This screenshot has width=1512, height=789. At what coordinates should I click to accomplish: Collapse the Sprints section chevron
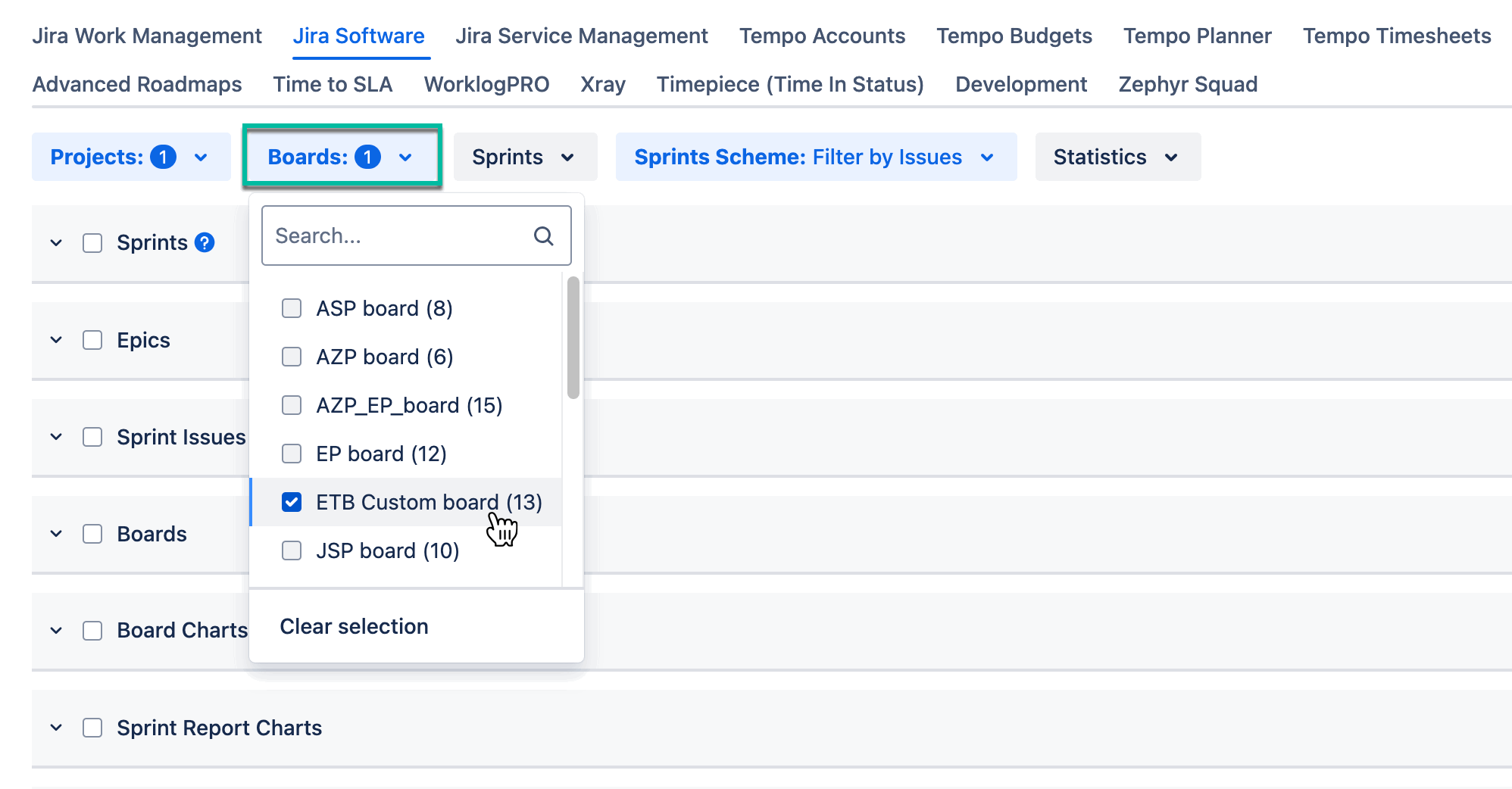click(x=55, y=242)
